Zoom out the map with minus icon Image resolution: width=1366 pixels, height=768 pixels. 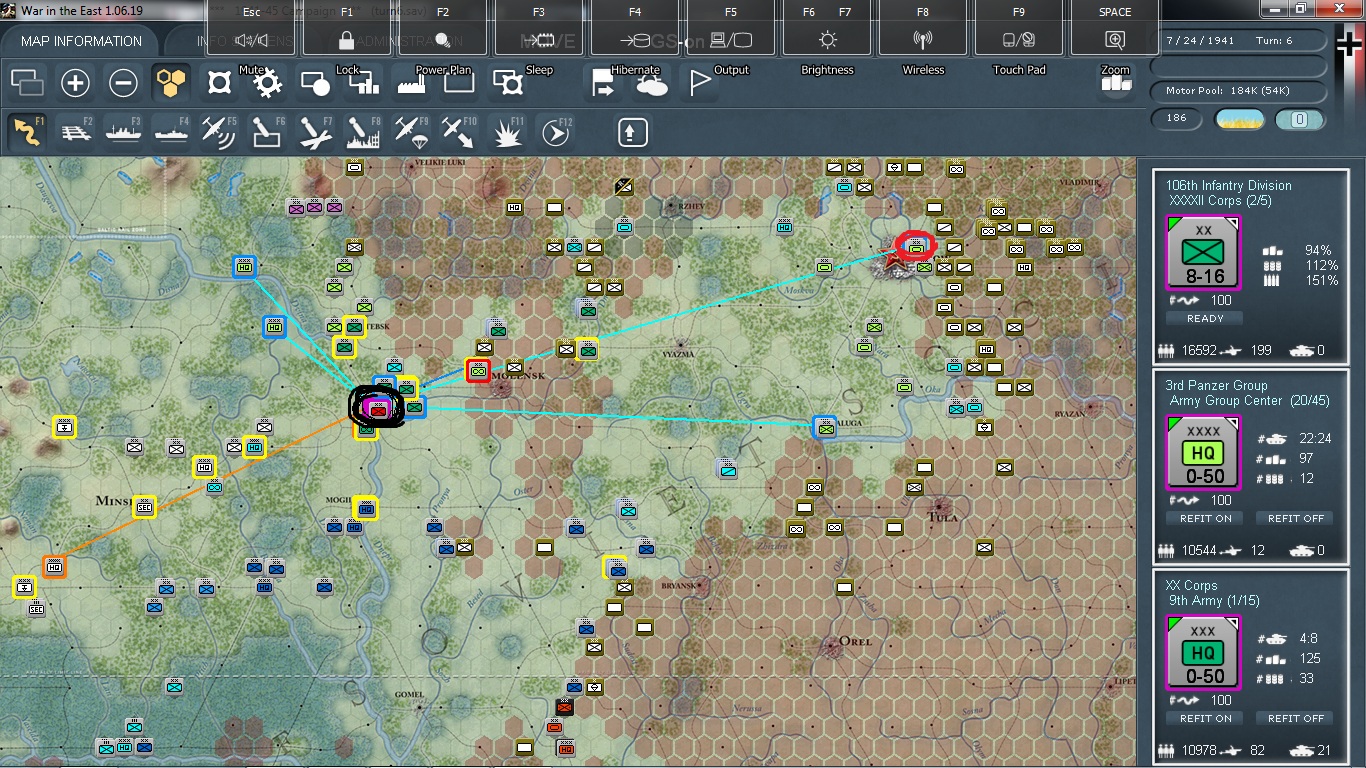[123, 83]
